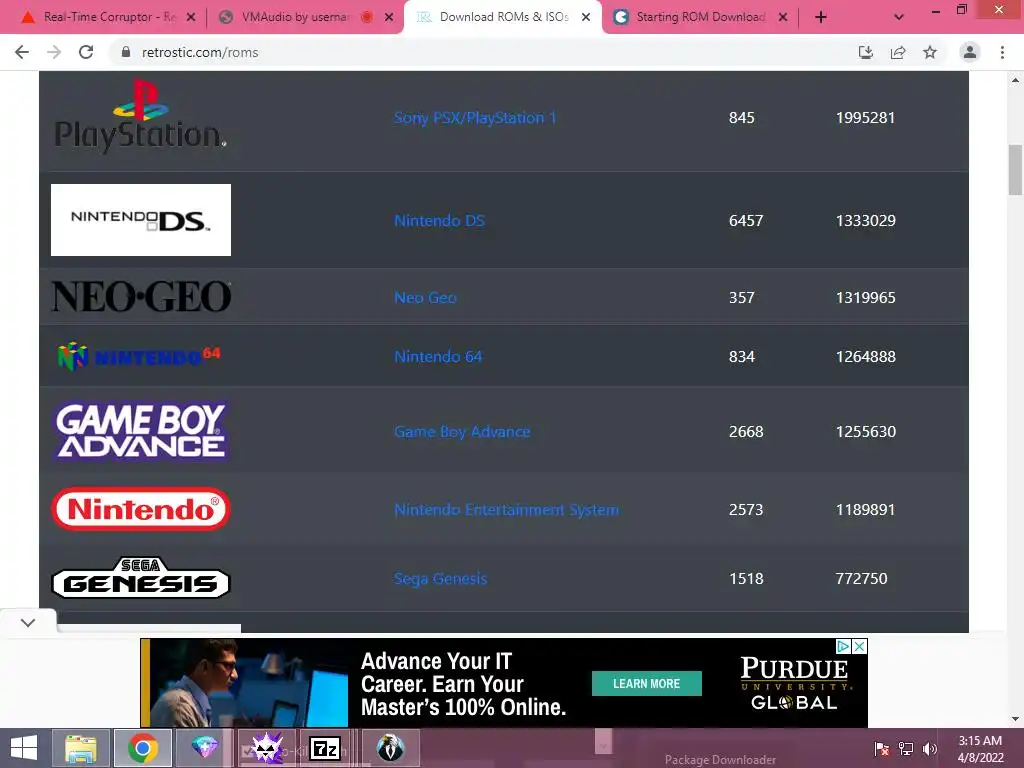Open the diamond gem app in taskbar

click(x=204, y=748)
